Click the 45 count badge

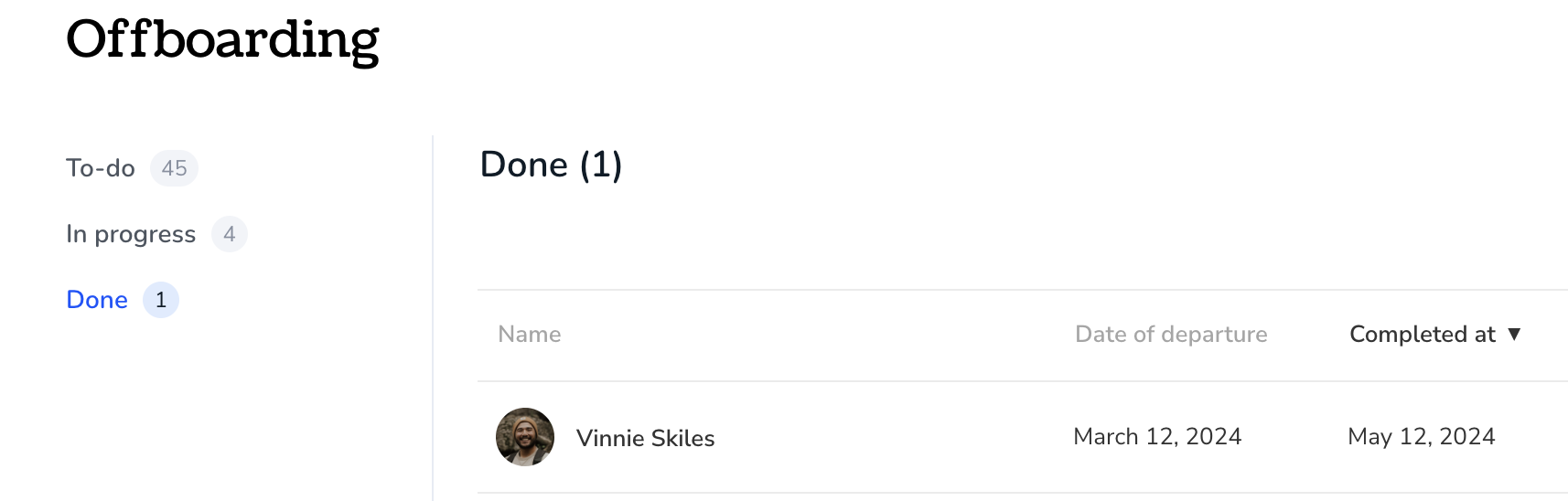(174, 168)
